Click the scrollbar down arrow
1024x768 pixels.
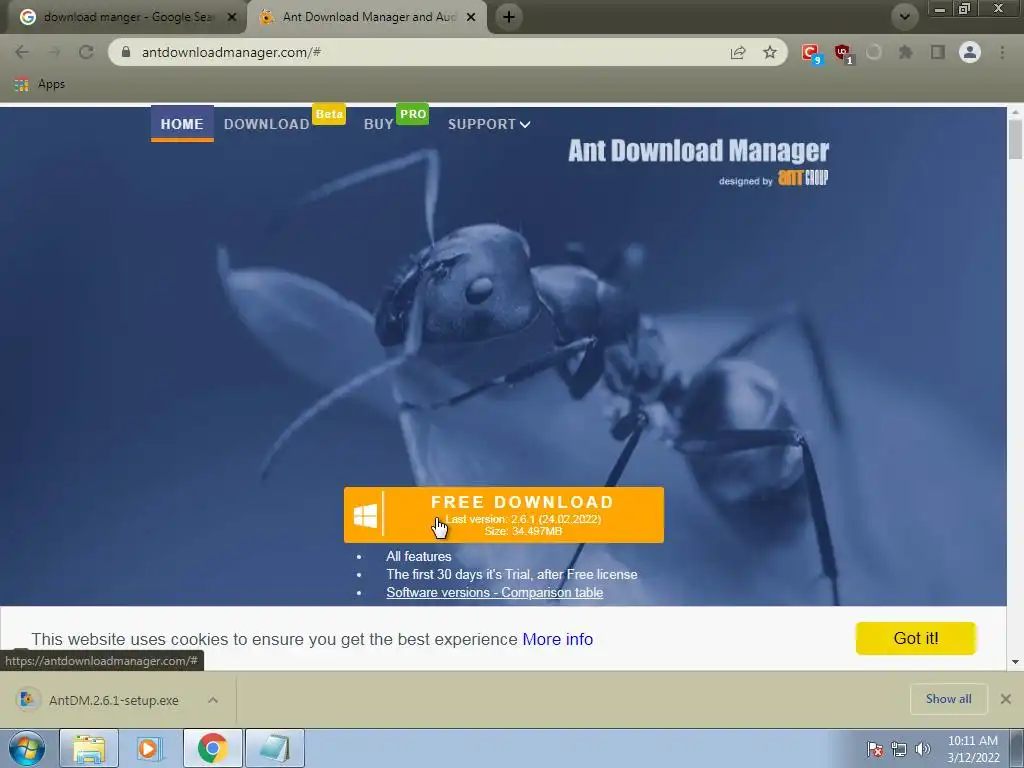[x=1015, y=662]
